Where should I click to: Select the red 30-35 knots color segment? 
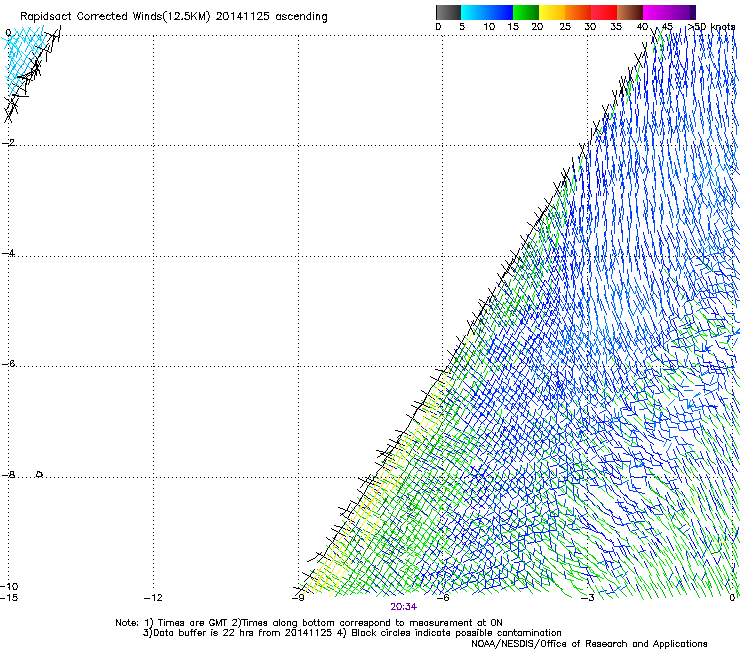[604, 12]
